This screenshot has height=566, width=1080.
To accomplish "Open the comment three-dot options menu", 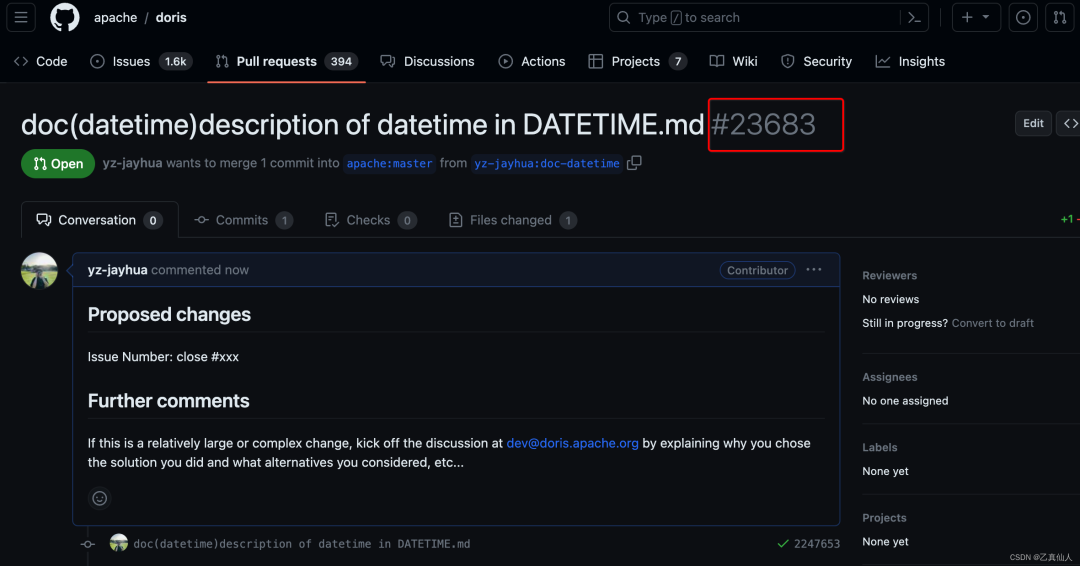I will pyautogui.click(x=813, y=270).
